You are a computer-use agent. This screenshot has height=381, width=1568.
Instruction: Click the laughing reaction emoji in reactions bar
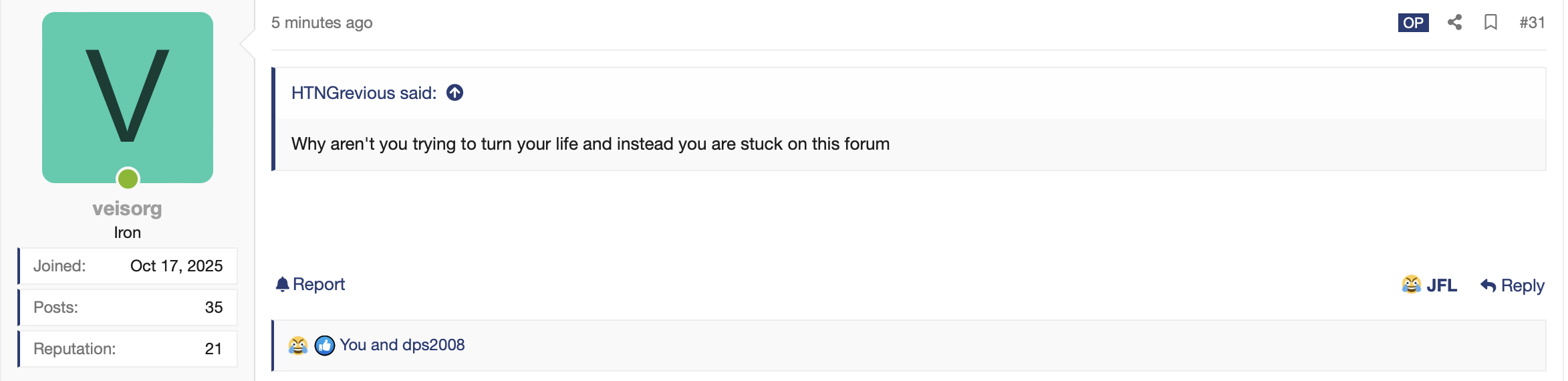pyautogui.click(x=298, y=345)
